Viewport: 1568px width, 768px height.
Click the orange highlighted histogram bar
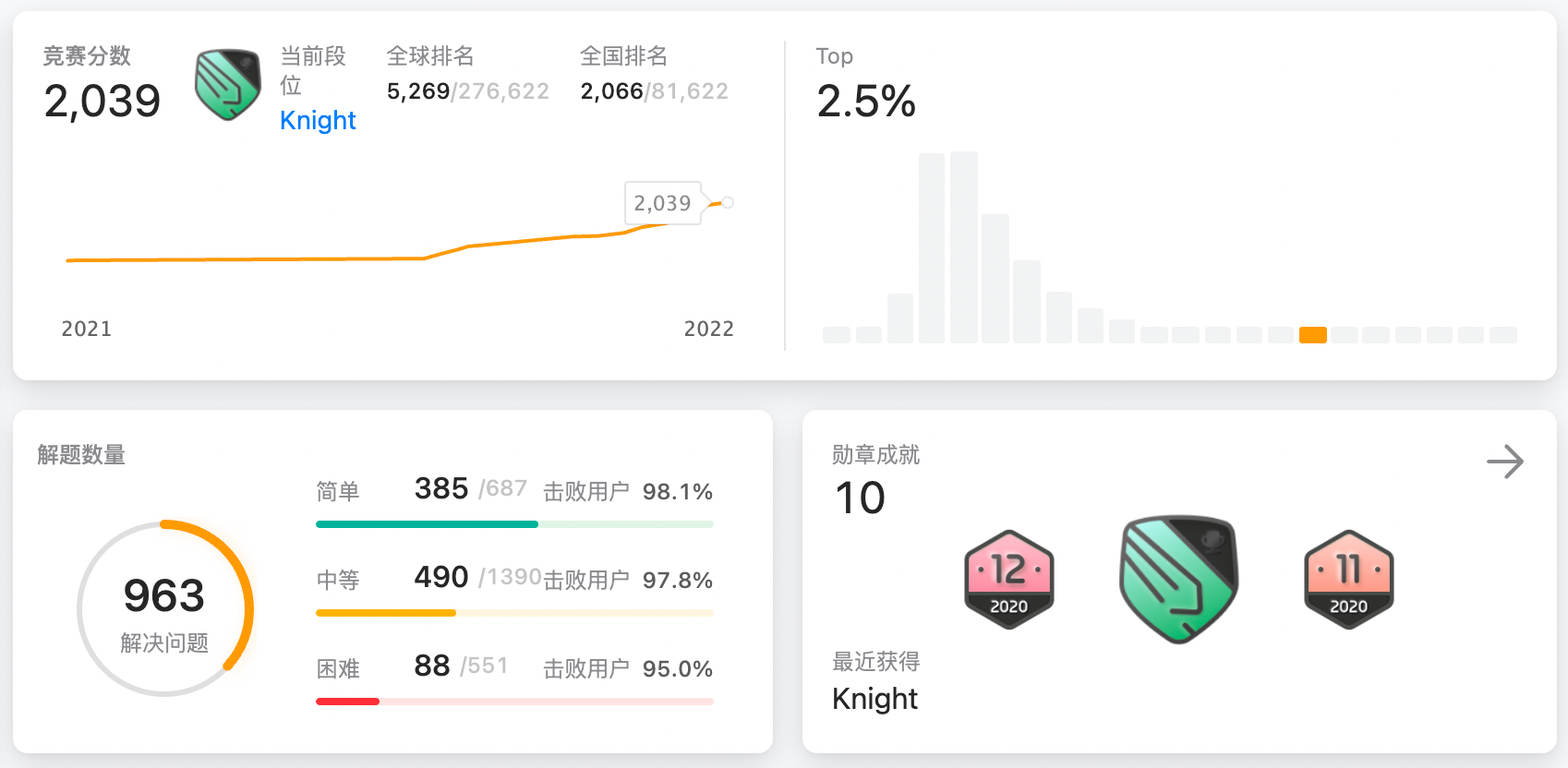(1312, 335)
